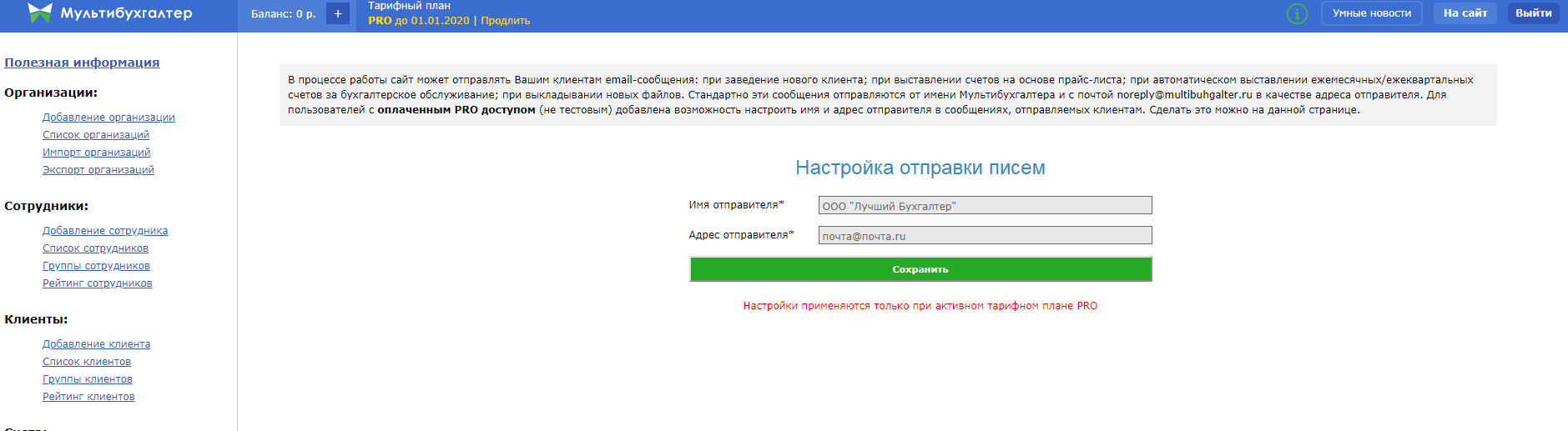
Task: Open Умные новости in the header
Action: pos(1371,13)
